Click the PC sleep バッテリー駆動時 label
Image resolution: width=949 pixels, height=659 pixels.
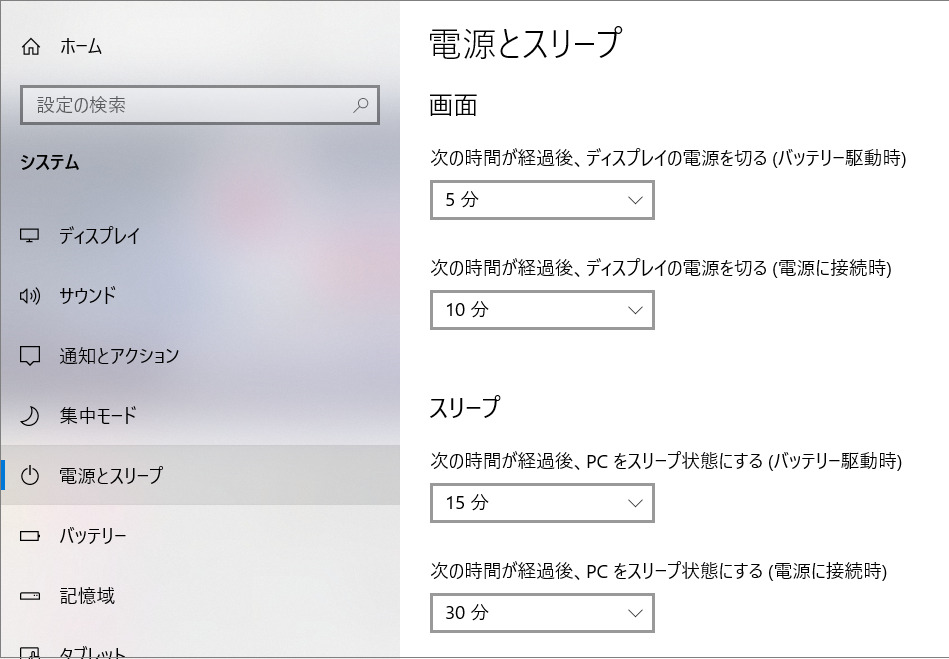[x=666, y=461]
